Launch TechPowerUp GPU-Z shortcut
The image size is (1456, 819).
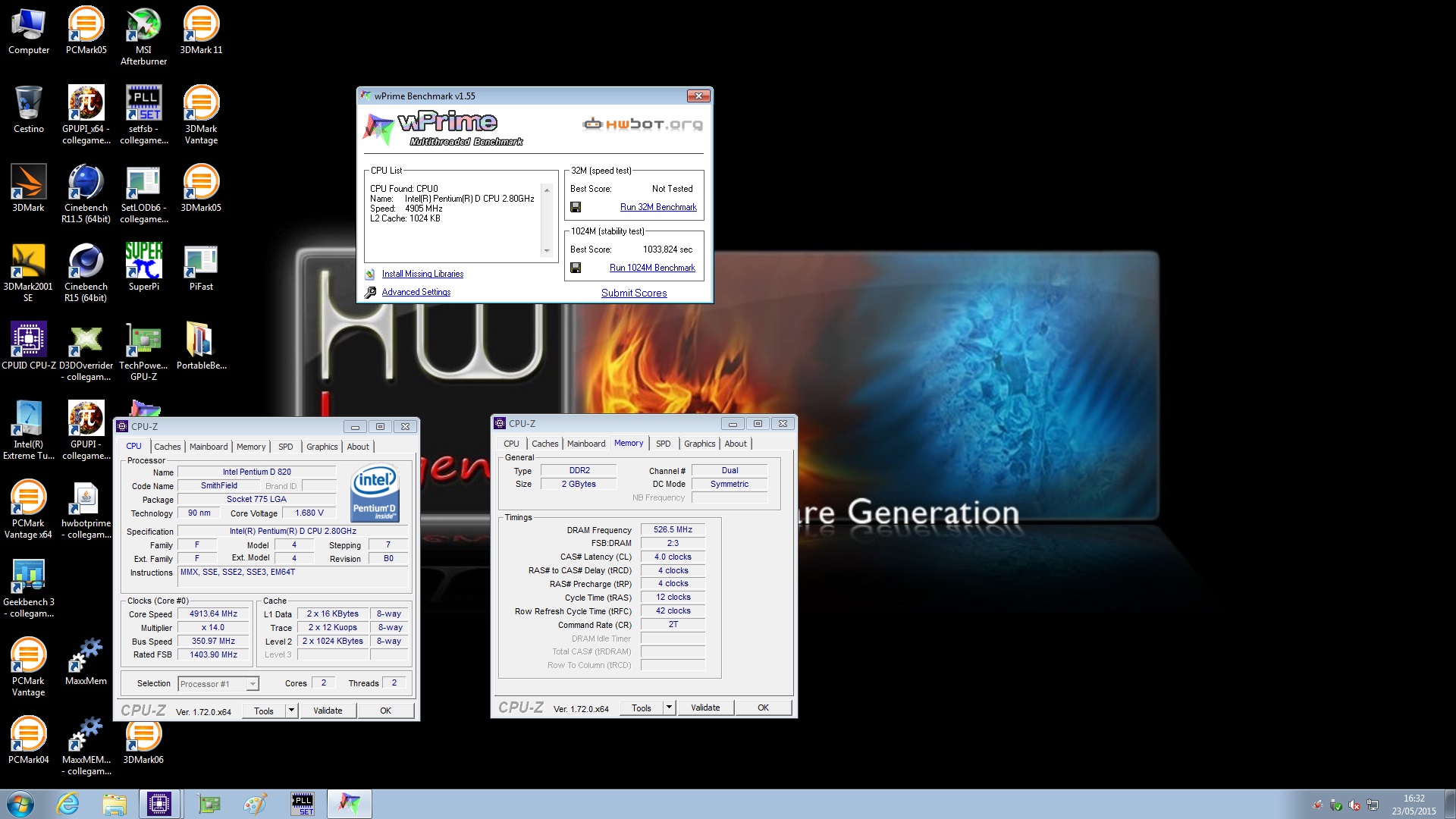143,351
